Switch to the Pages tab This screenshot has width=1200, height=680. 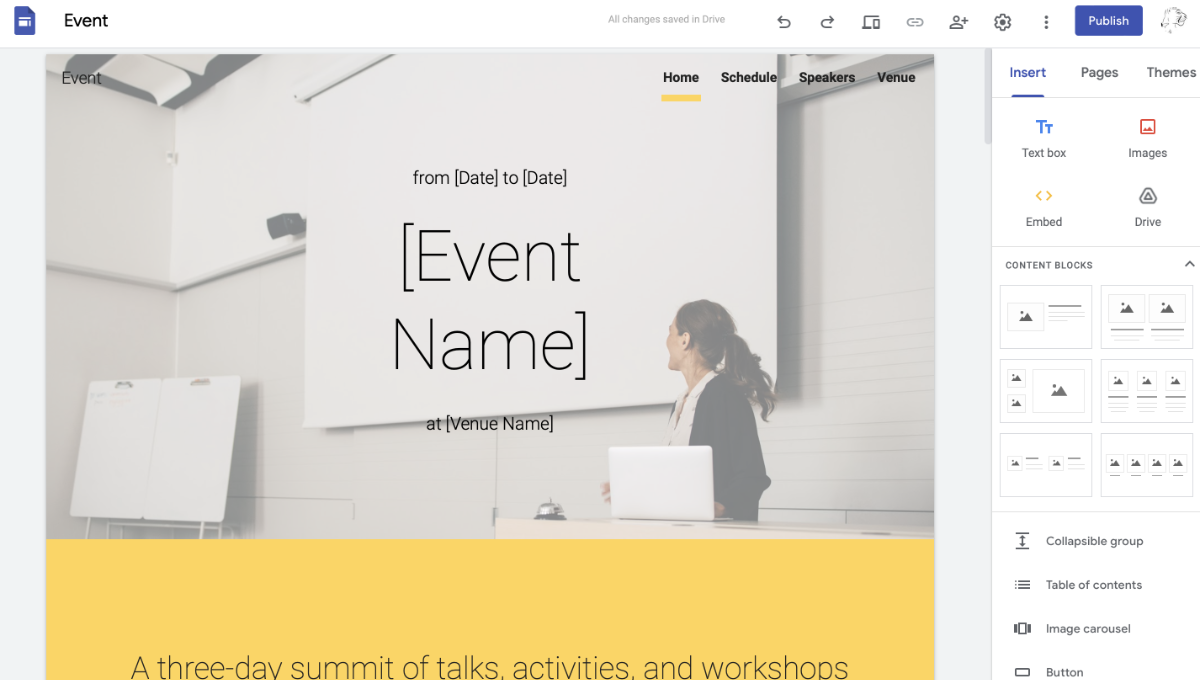(x=1099, y=72)
